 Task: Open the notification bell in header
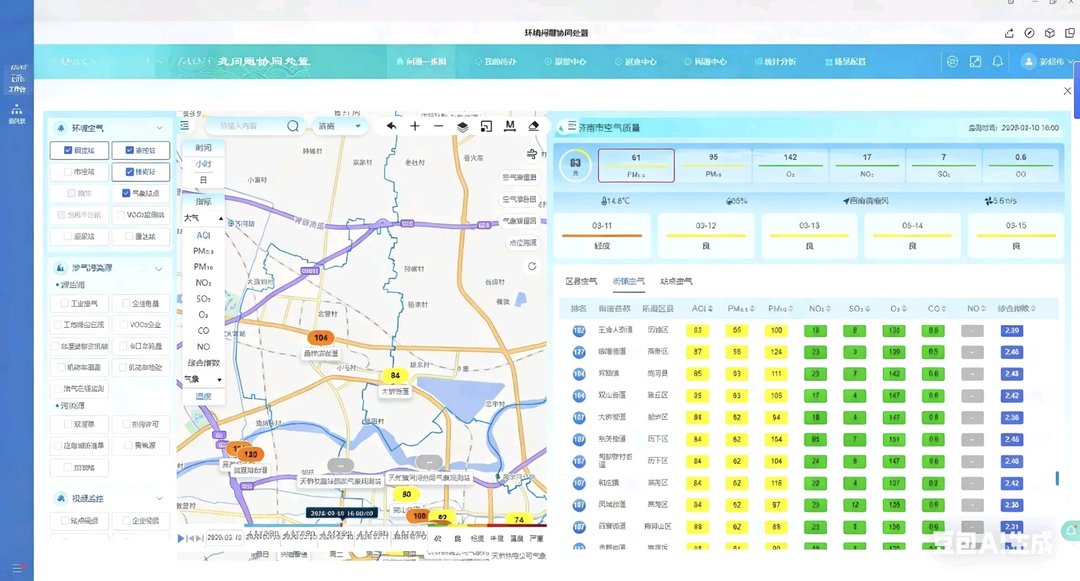click(x=997, y=61)
